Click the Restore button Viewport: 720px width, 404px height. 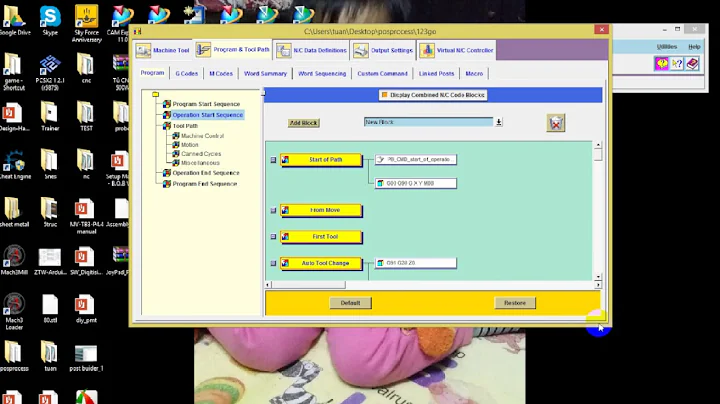tap(515, 303)
